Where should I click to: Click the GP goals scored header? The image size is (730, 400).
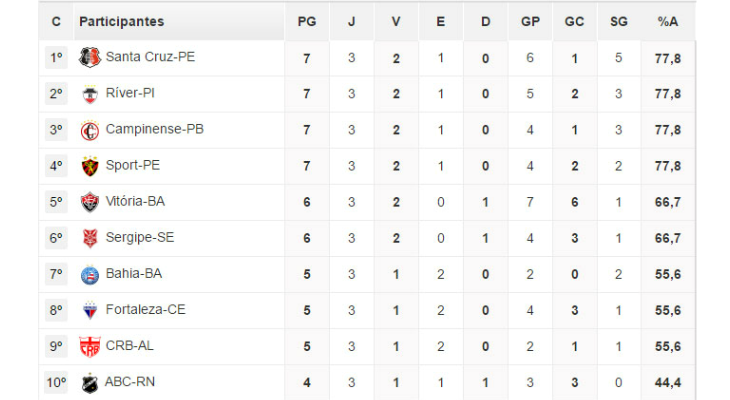point(530,21)
